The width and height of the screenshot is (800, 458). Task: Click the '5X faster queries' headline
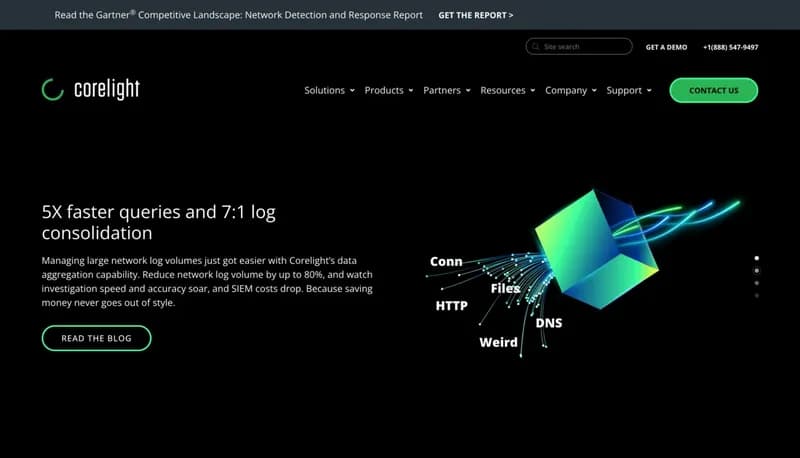click(159, 222)
